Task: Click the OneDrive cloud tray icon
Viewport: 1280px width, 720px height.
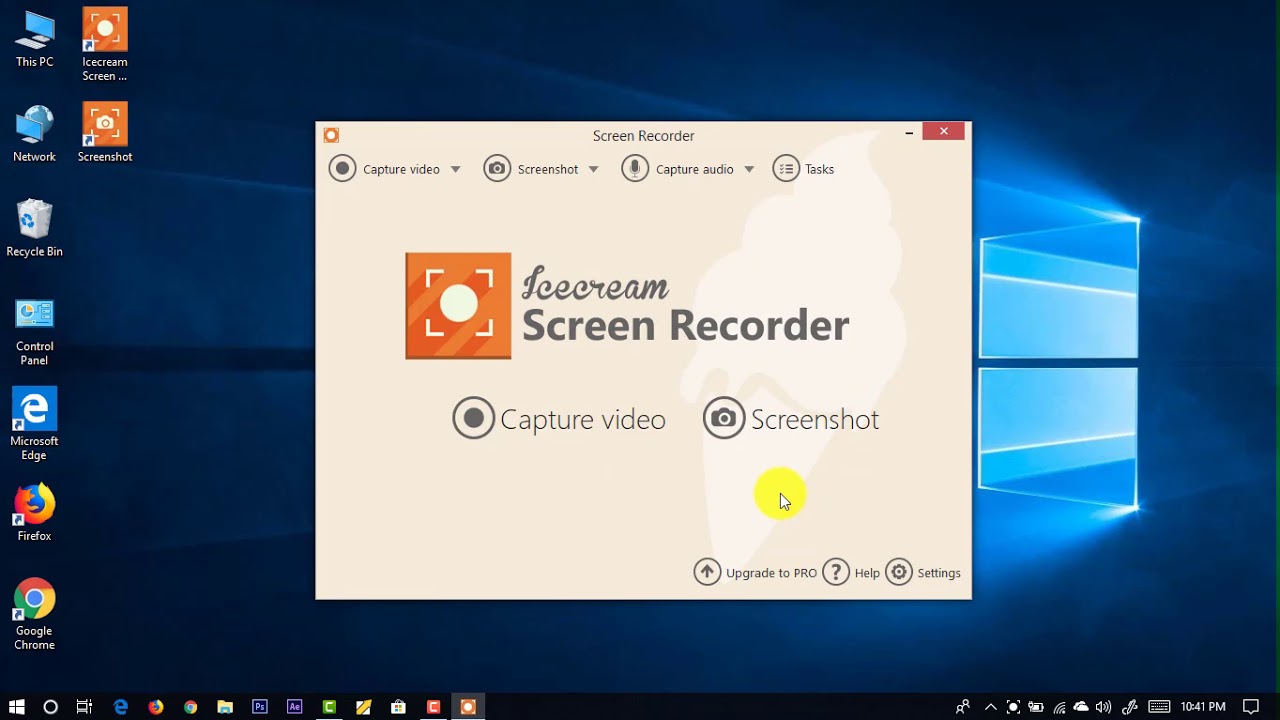Action: pos(1081,706)
